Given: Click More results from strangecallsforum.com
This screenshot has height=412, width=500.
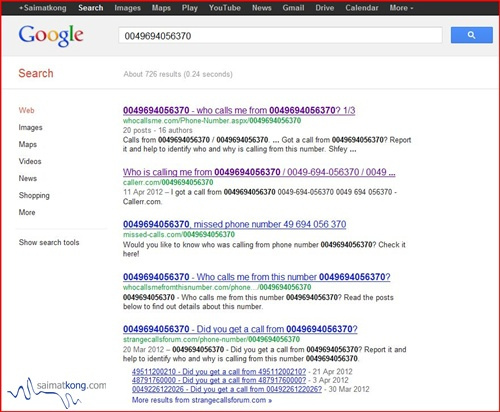Looking at the screenshot, I should point(202,400).
